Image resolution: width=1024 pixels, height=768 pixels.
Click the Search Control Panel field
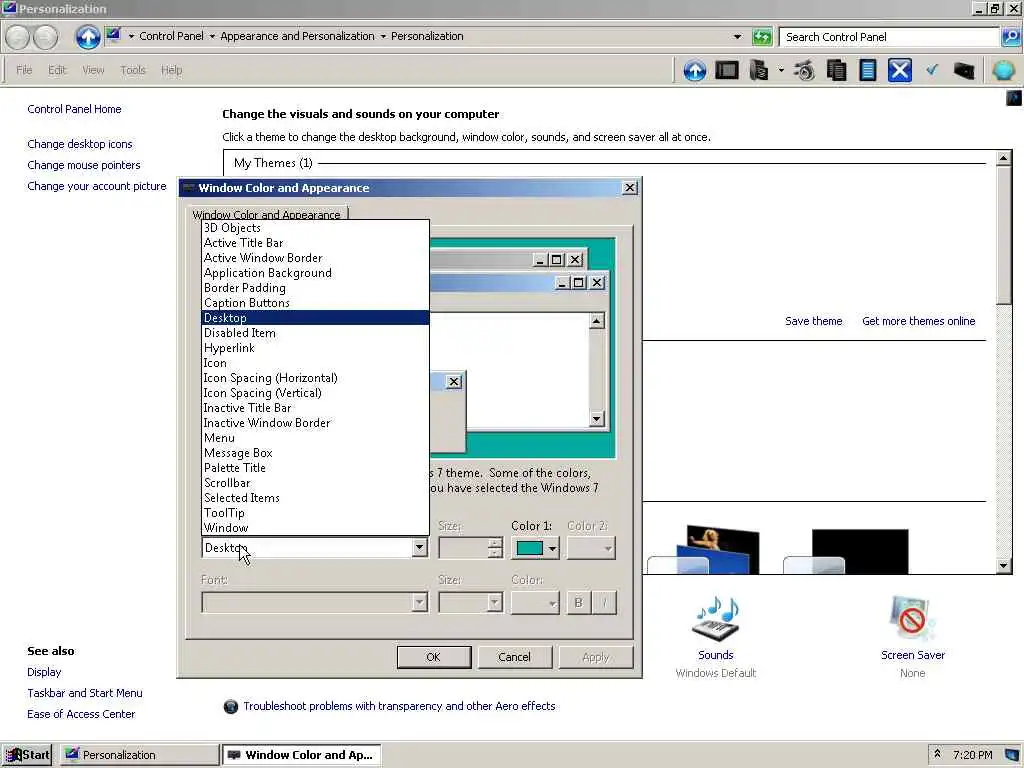coord(889,37)
